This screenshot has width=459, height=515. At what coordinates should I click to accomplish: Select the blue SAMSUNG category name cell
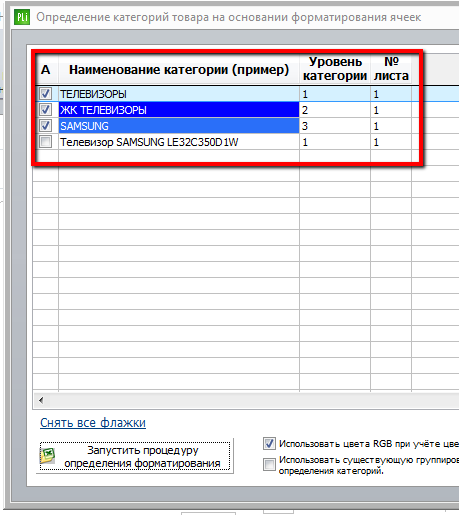[x=179, y=126]
